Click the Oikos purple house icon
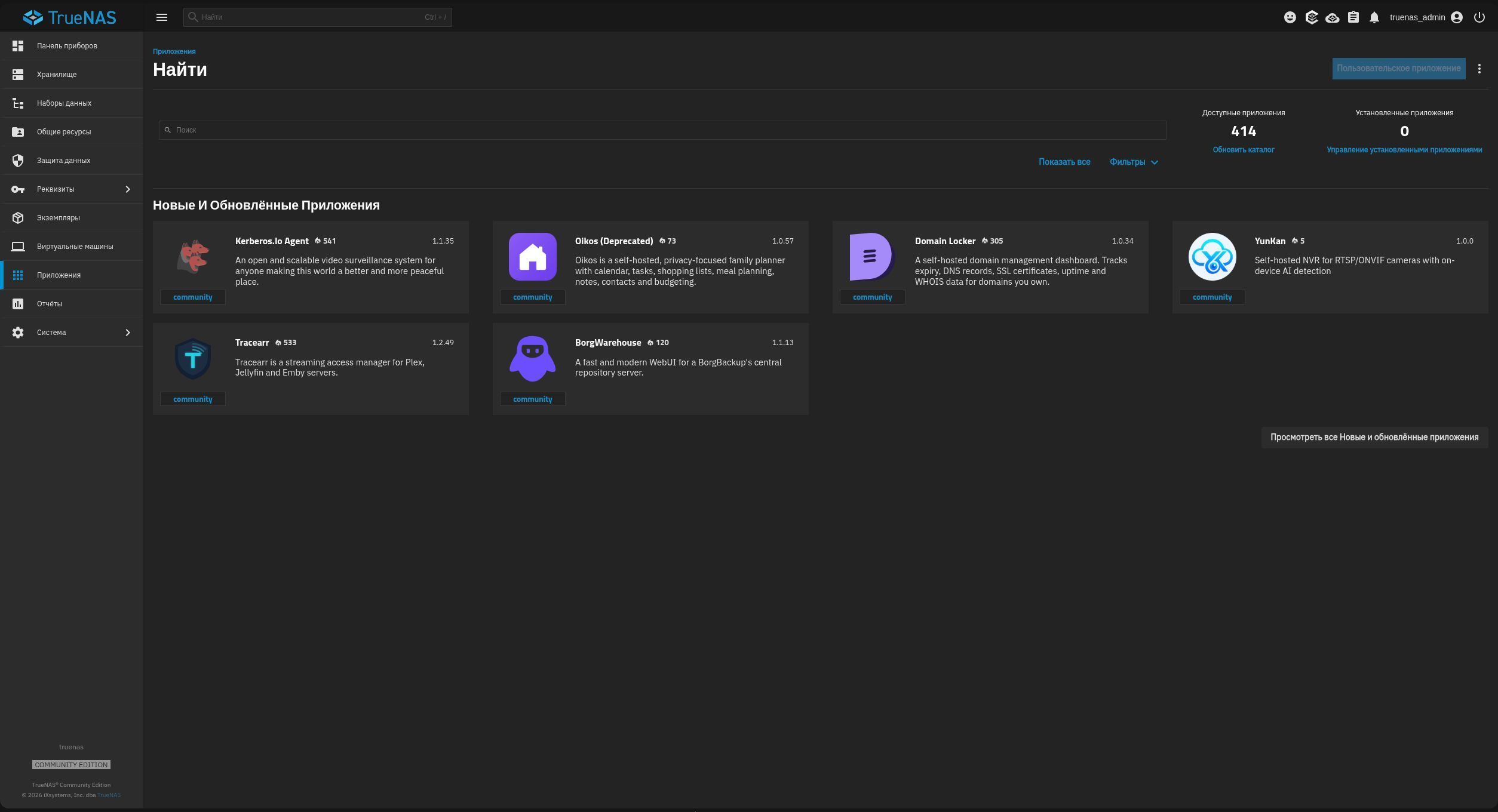Viewport: 1498px width, 812px height. coord(533,257)
